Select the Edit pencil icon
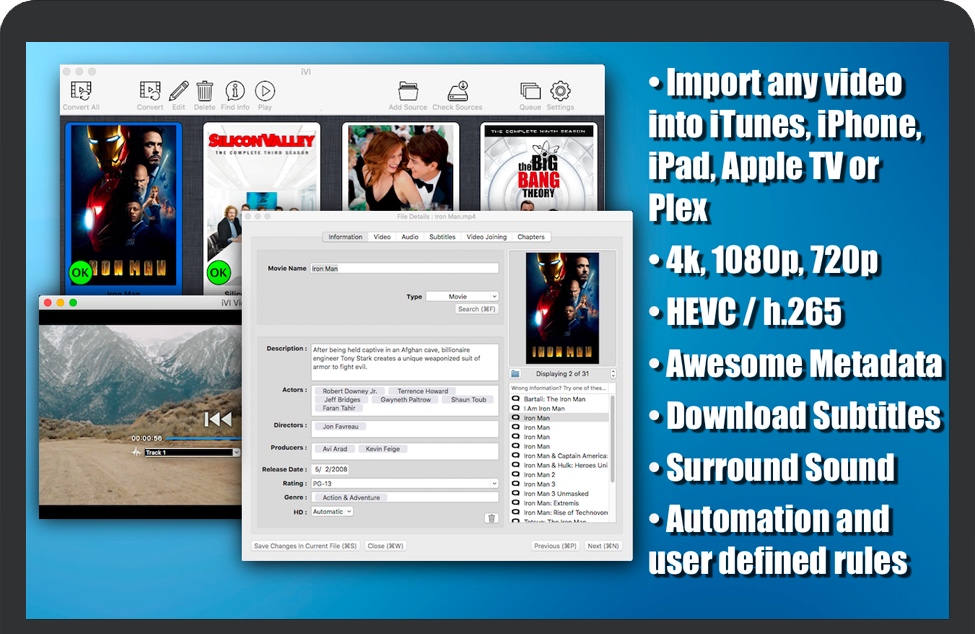975x634 pixels. [x=178, y=91]
